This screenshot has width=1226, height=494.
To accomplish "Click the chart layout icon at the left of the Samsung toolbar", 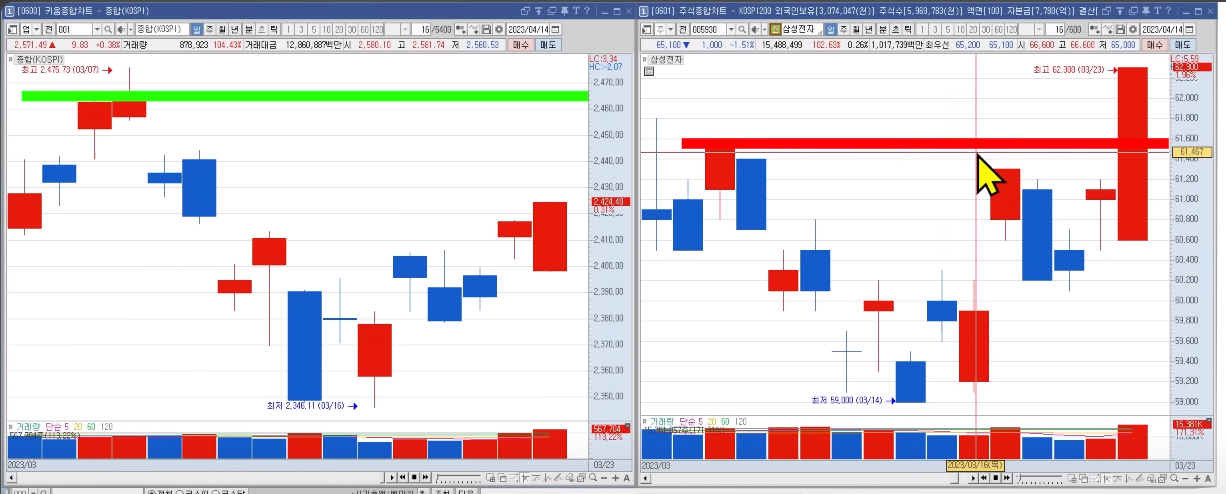I will coord(647,29).
